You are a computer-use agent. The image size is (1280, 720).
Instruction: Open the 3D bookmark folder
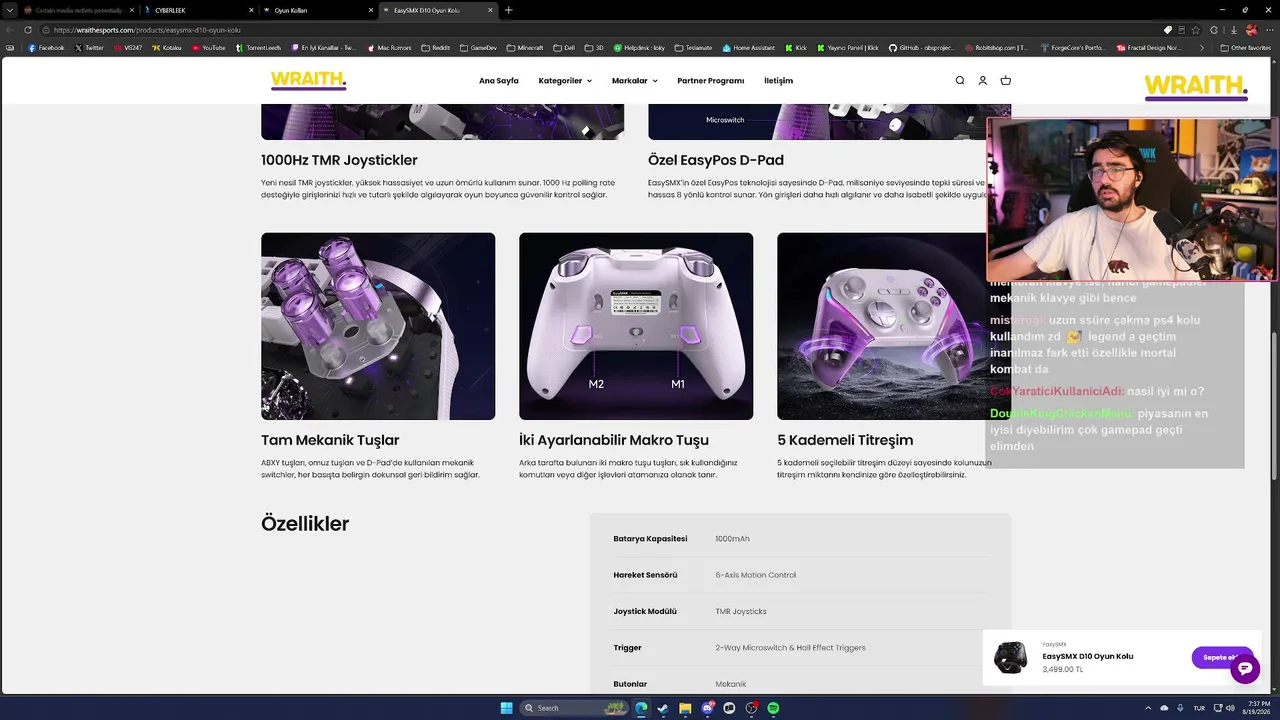595,48
